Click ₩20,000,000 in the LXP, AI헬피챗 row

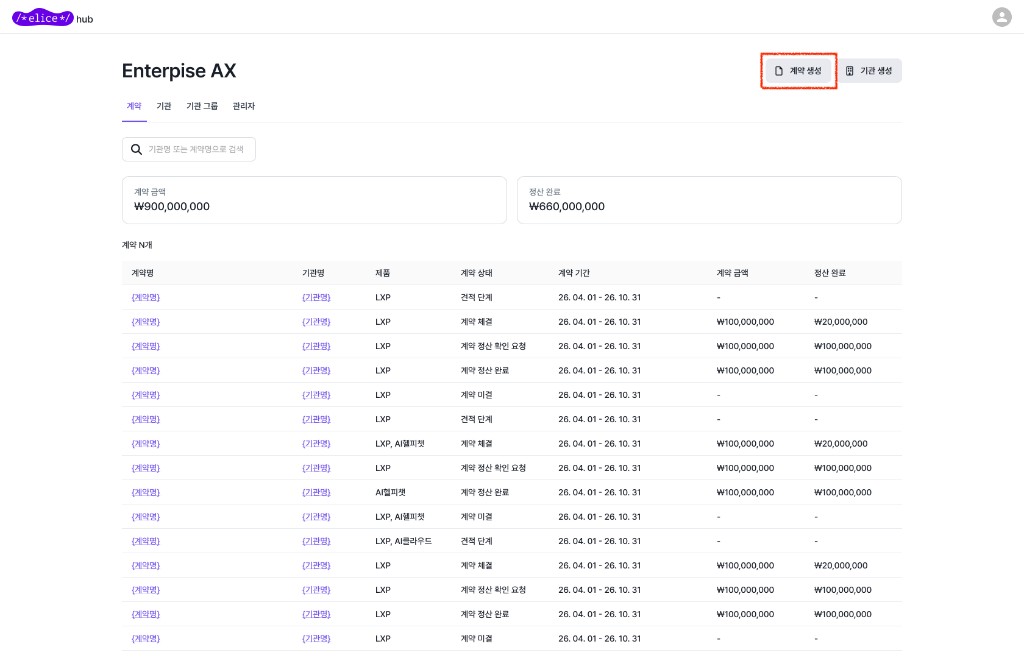[x=841, y=443]
